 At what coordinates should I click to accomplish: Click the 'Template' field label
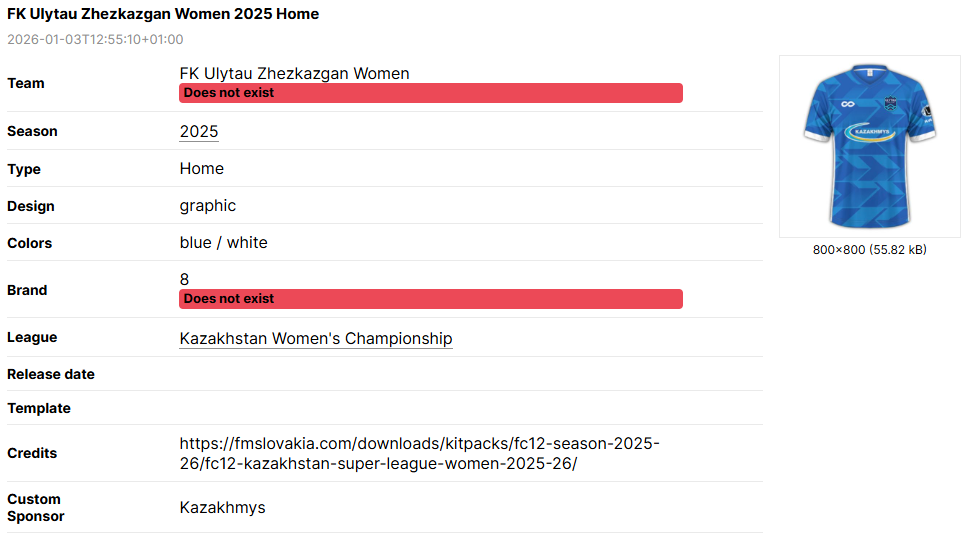tap(39, 408)
